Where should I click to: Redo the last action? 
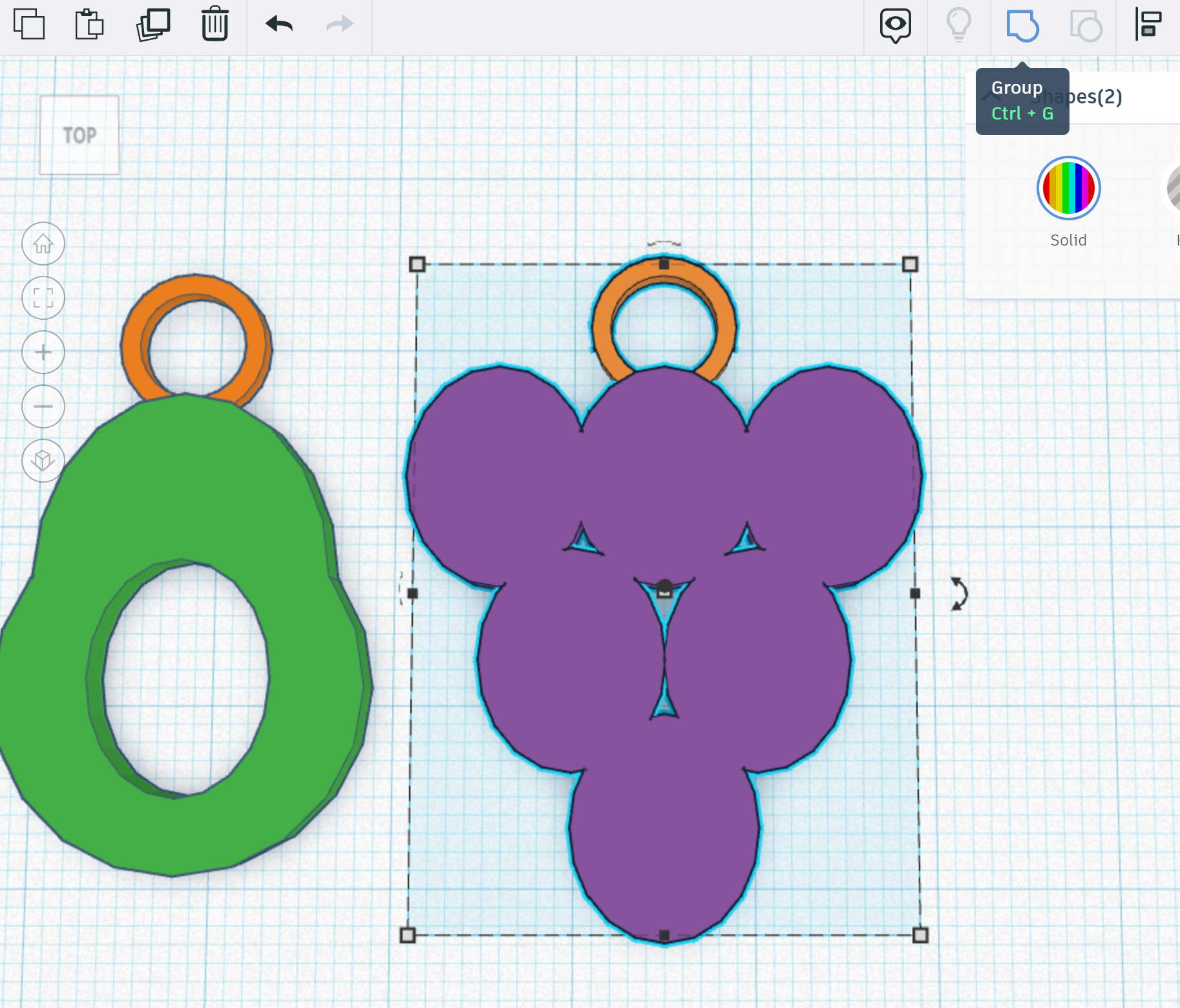point(339,25)
